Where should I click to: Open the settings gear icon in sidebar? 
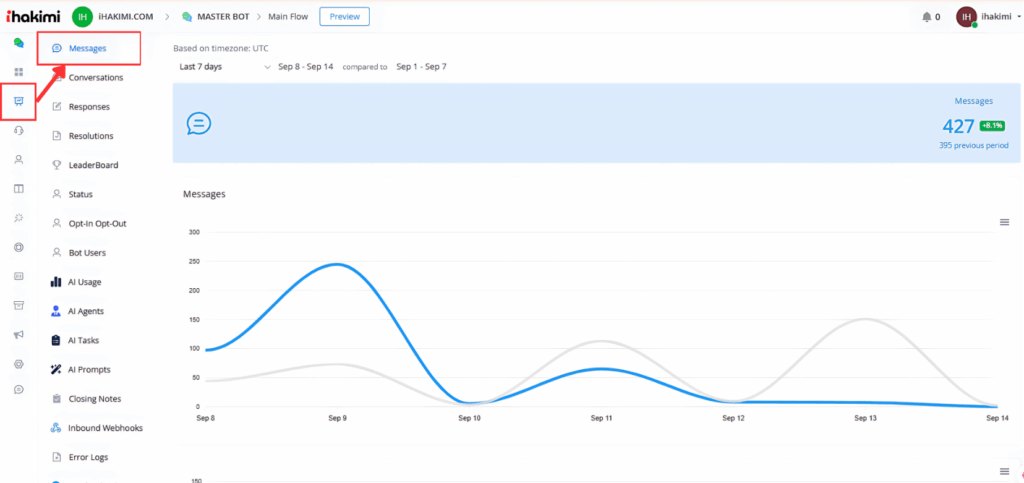coord(18,364)
